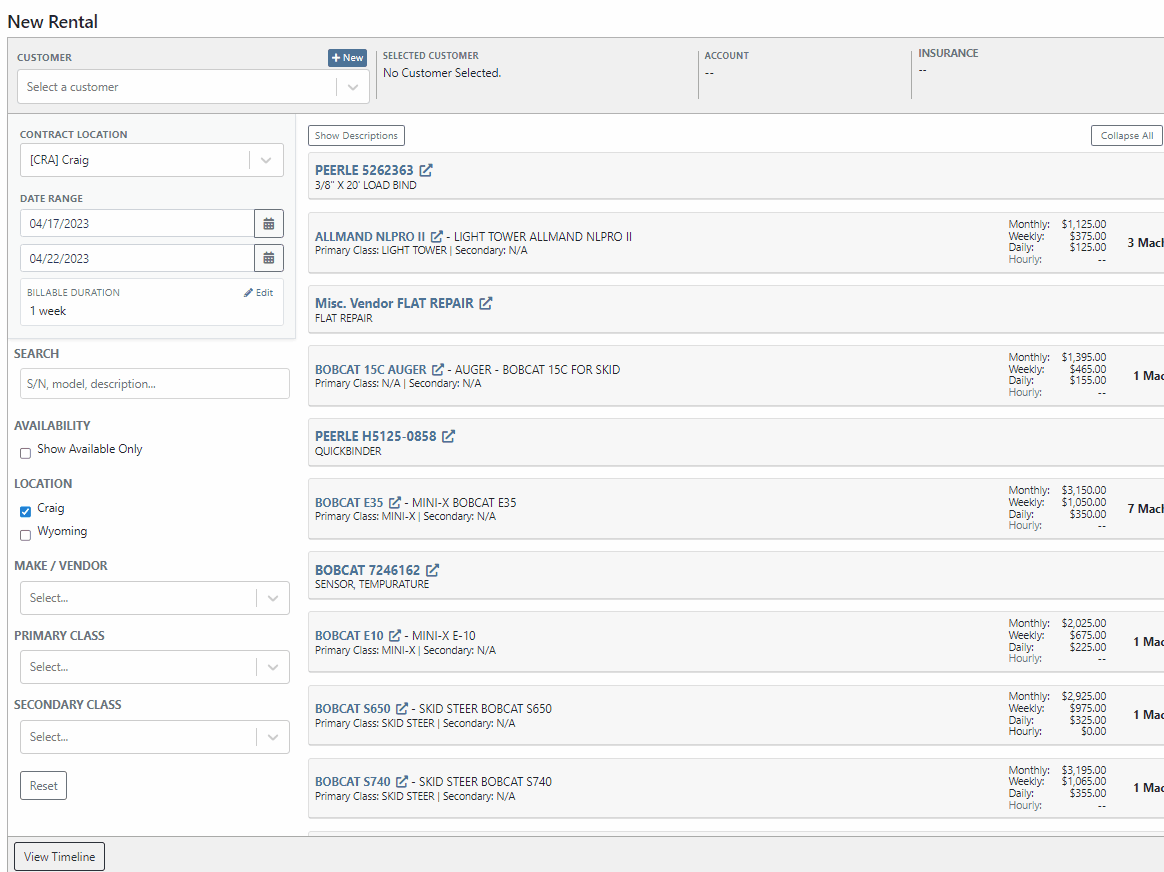
Task: Click the "$1,065.00" weekly rate for BOBCAT S740
Action: pos(1084,781)
